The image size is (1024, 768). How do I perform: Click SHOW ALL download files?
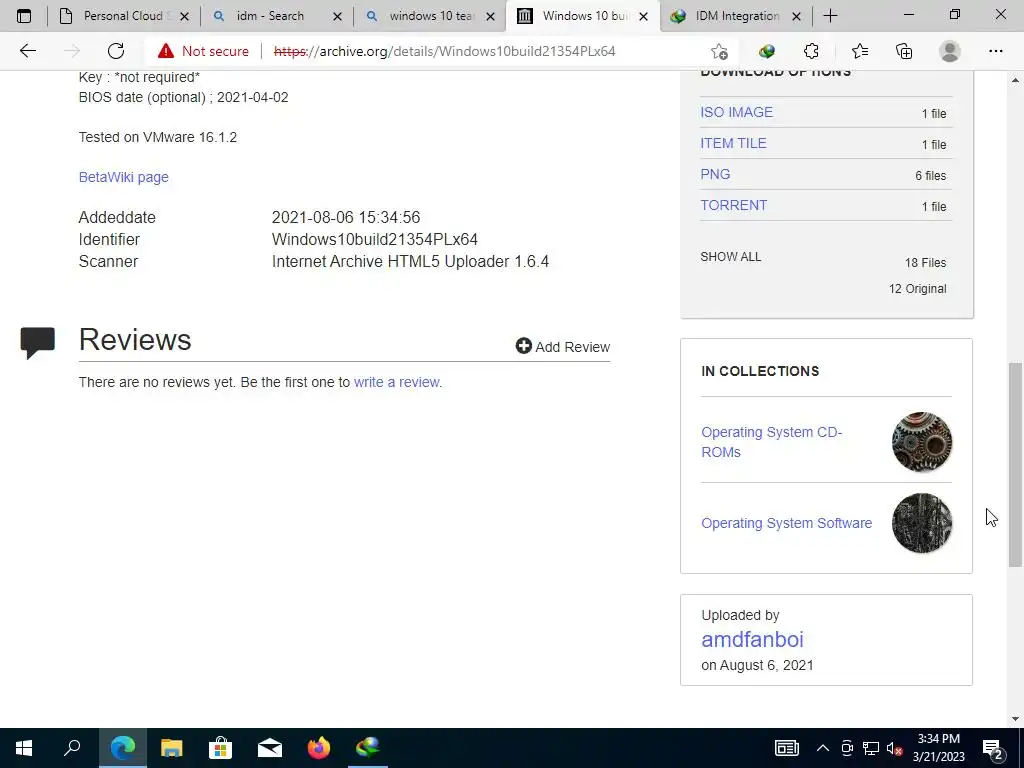pyautogui.click(x=730, y=257)
